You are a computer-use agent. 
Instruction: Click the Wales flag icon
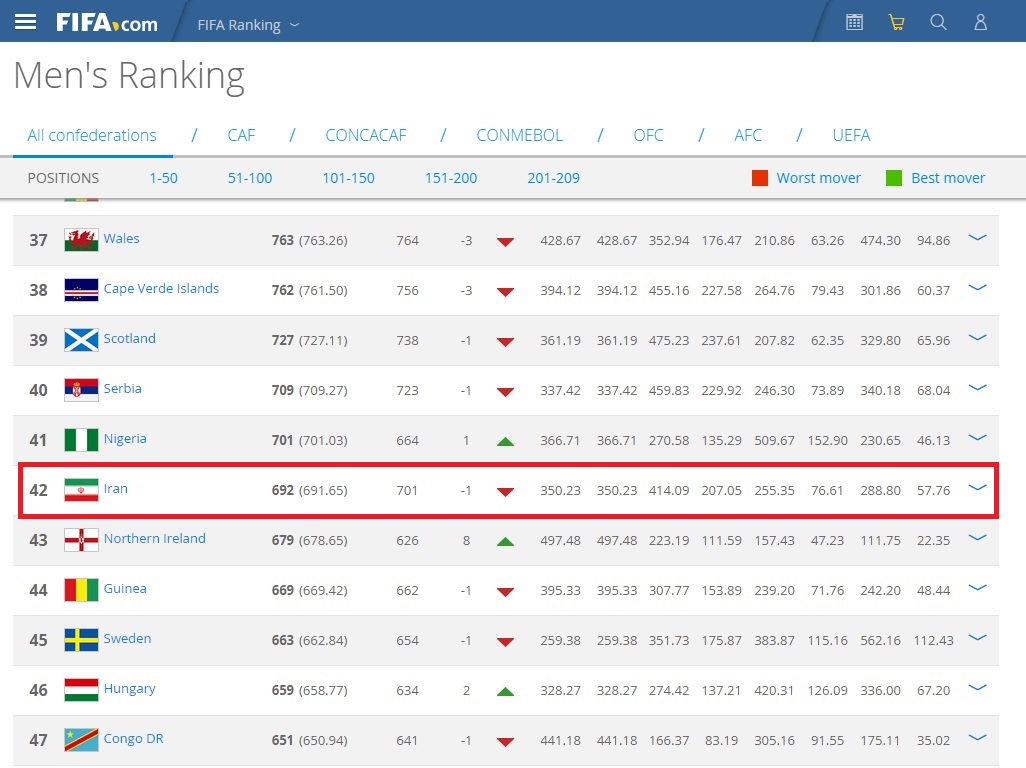[81, 240]
